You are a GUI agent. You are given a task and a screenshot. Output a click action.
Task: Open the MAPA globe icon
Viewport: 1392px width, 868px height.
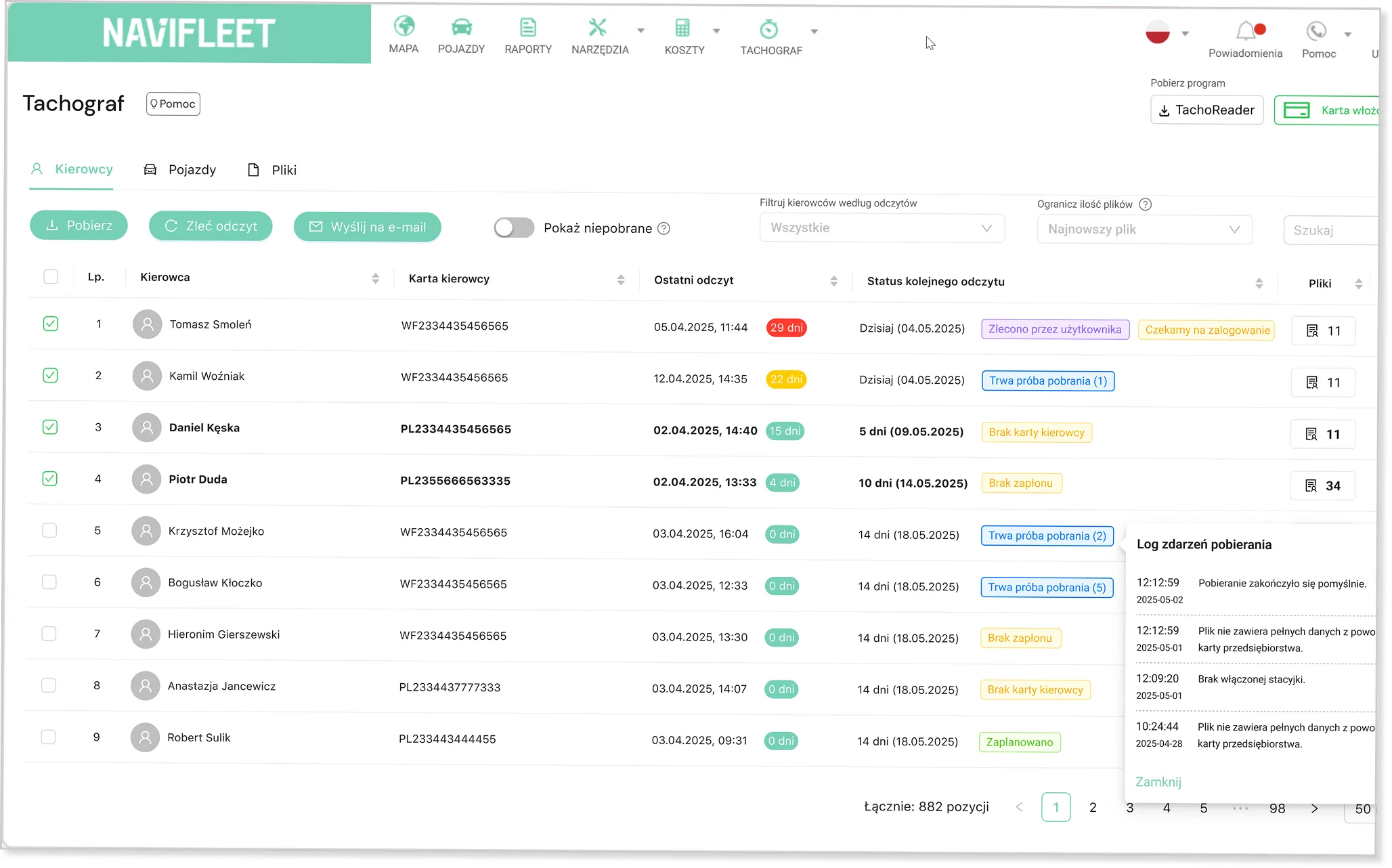pyautogui.click(x=404, y=26)
